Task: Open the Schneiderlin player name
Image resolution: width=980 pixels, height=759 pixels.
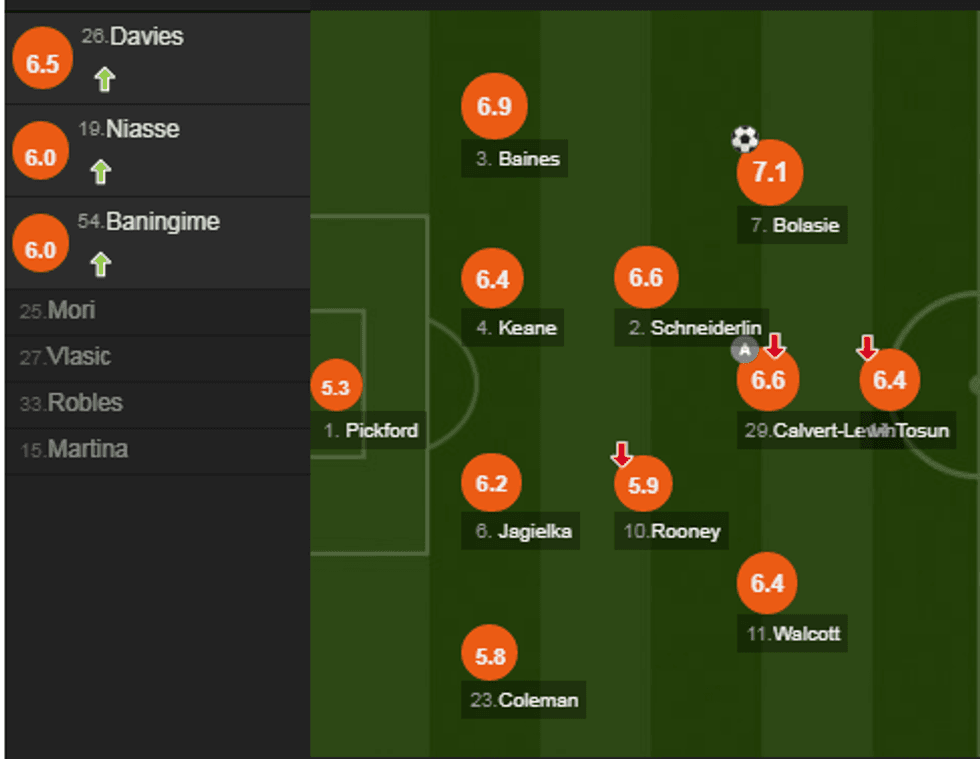Action: pos(694,327)
